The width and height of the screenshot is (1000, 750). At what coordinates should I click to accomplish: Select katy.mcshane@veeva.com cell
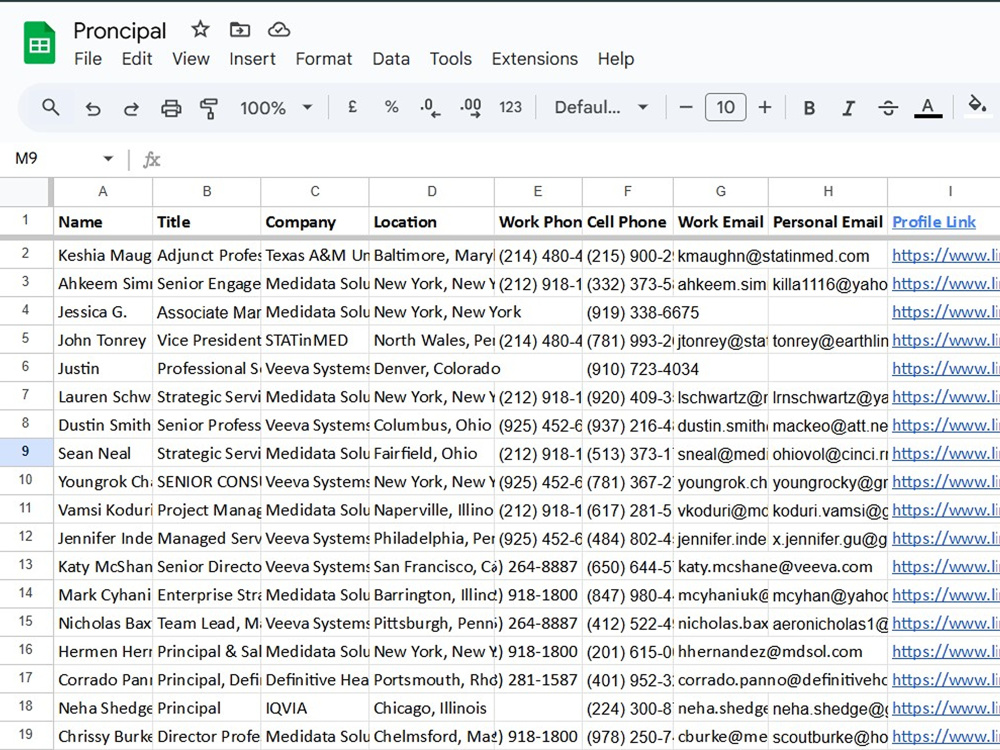(721, 566)
